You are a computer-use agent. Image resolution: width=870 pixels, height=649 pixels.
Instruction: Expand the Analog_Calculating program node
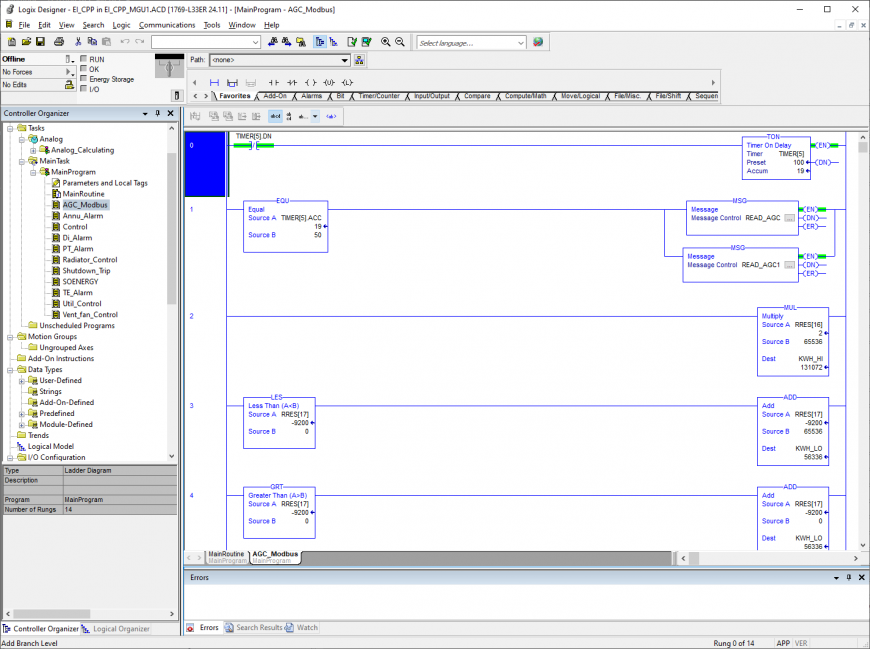click(x=33, y=150)
